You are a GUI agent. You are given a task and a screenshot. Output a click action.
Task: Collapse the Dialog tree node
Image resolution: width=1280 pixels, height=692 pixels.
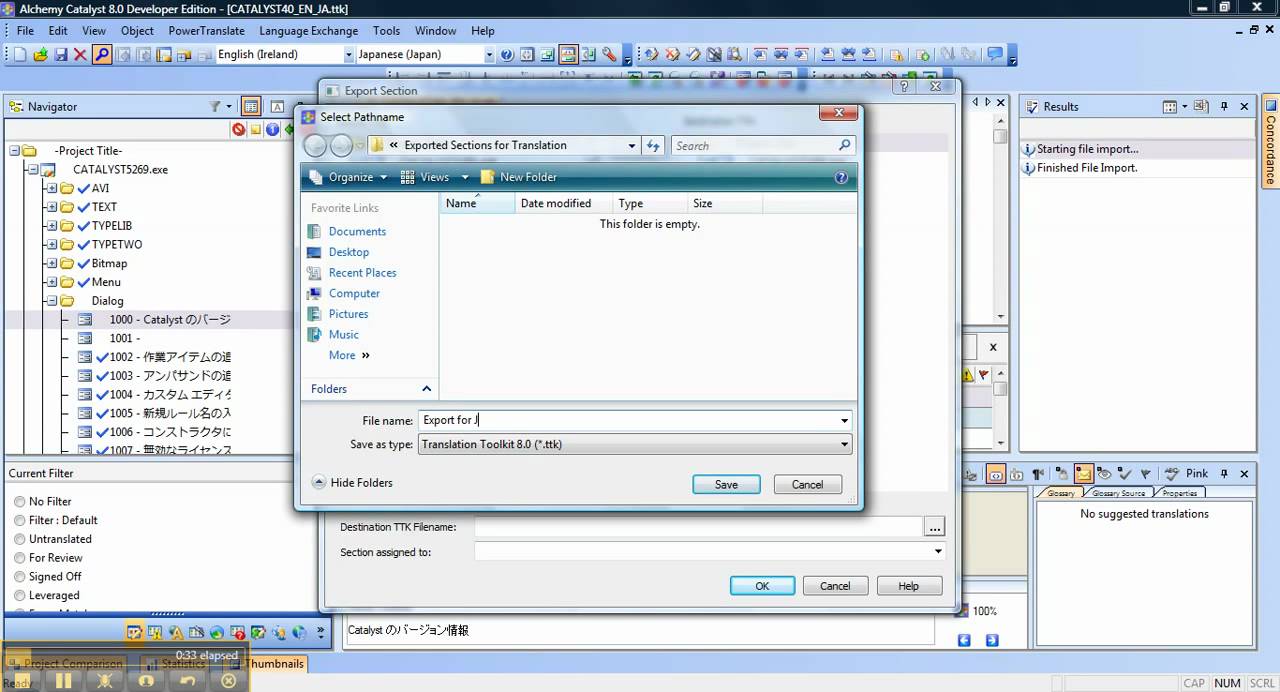tap(52, 301)
